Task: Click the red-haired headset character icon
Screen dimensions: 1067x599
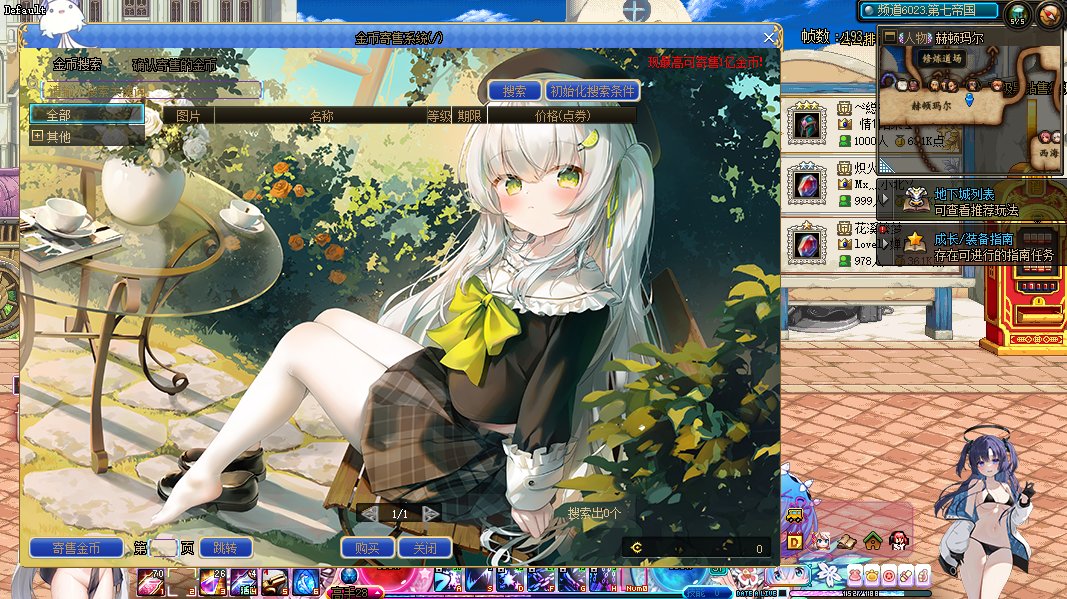Action: 898,541
